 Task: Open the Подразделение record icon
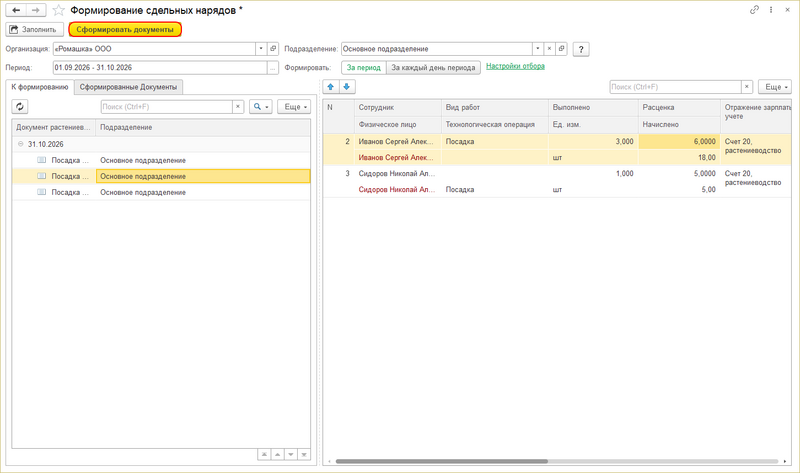561,49
